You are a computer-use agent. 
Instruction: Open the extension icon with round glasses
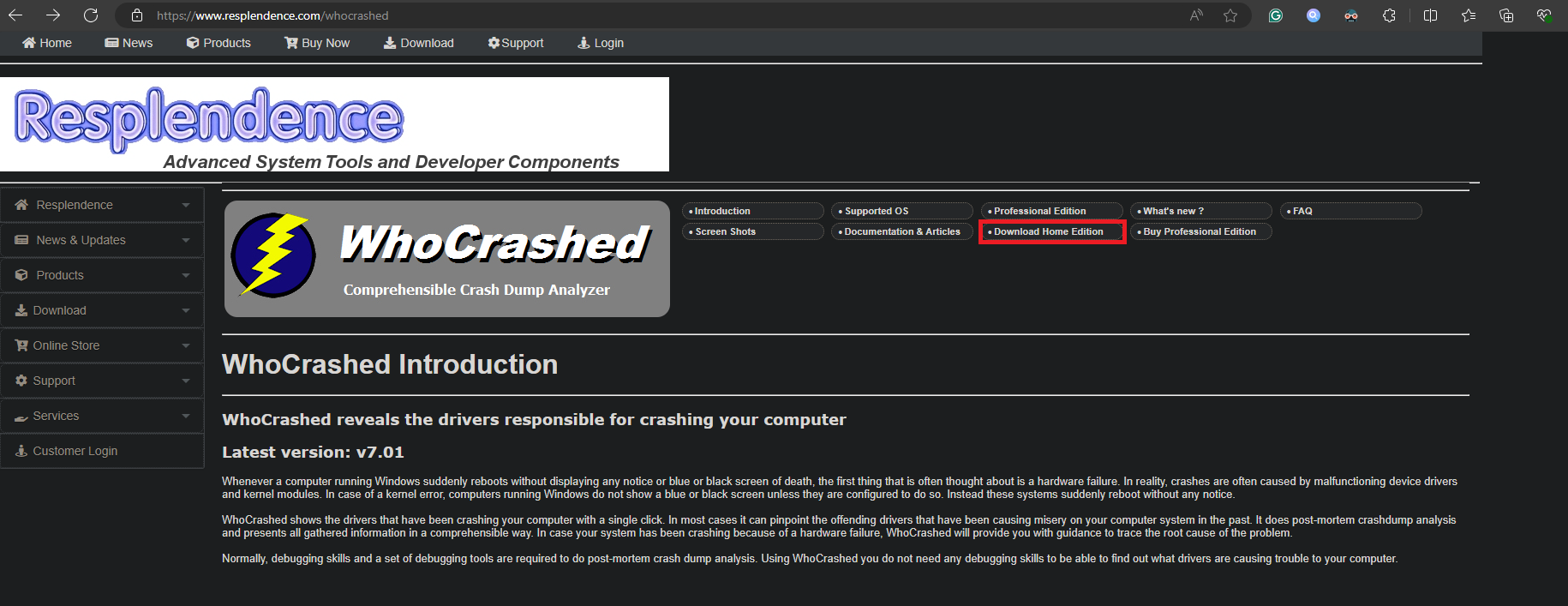1351,15
